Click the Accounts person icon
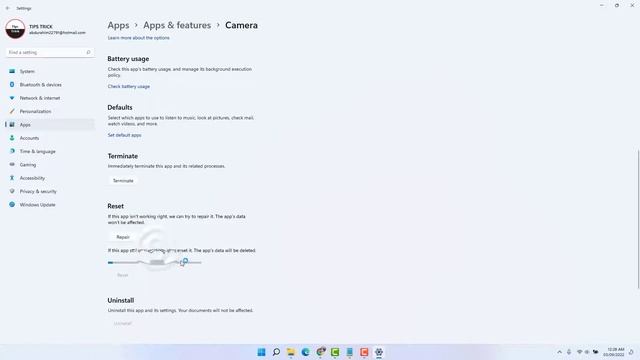The height and width of the screenshot is (360, 640). [x=12, y=138]
